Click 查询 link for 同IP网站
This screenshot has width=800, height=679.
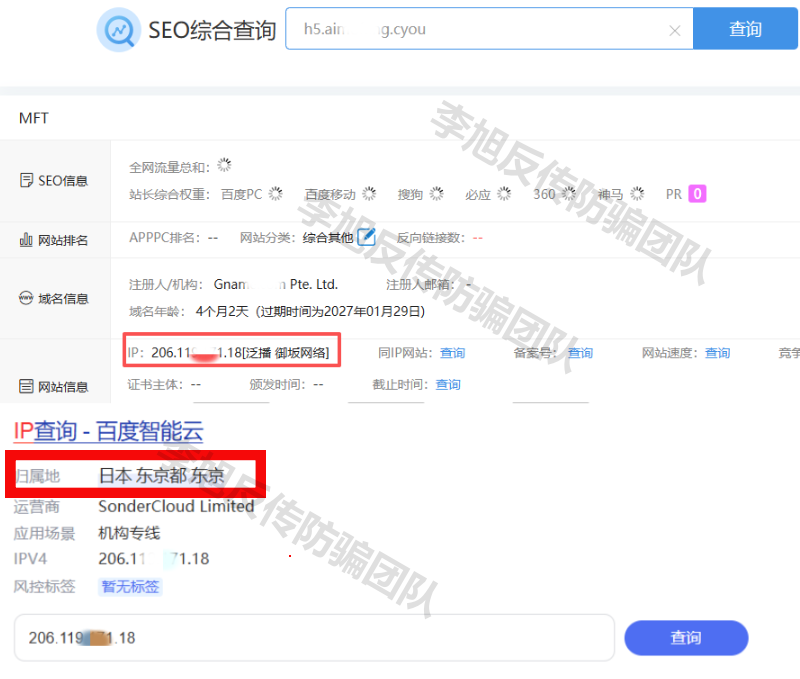[453, 353]
